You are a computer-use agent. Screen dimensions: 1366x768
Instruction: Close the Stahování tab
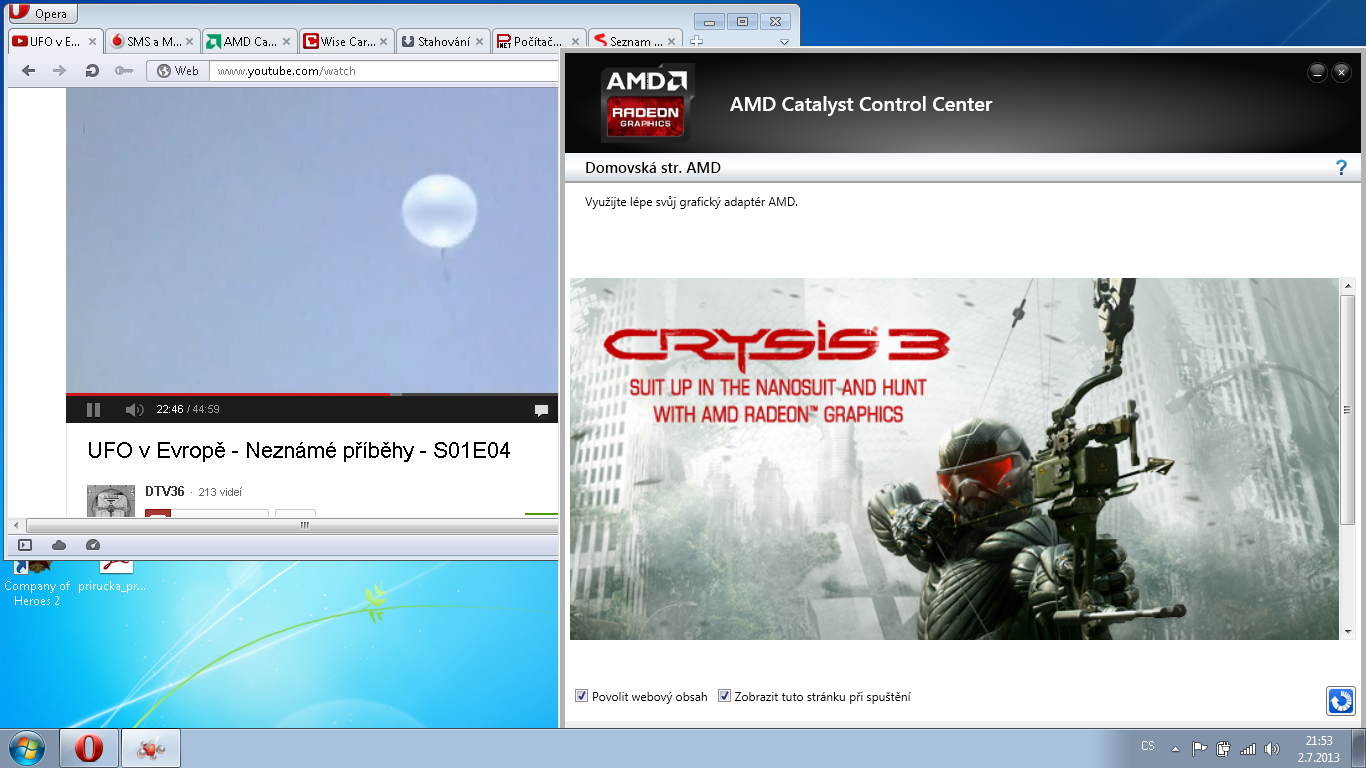tap(480, 42)
